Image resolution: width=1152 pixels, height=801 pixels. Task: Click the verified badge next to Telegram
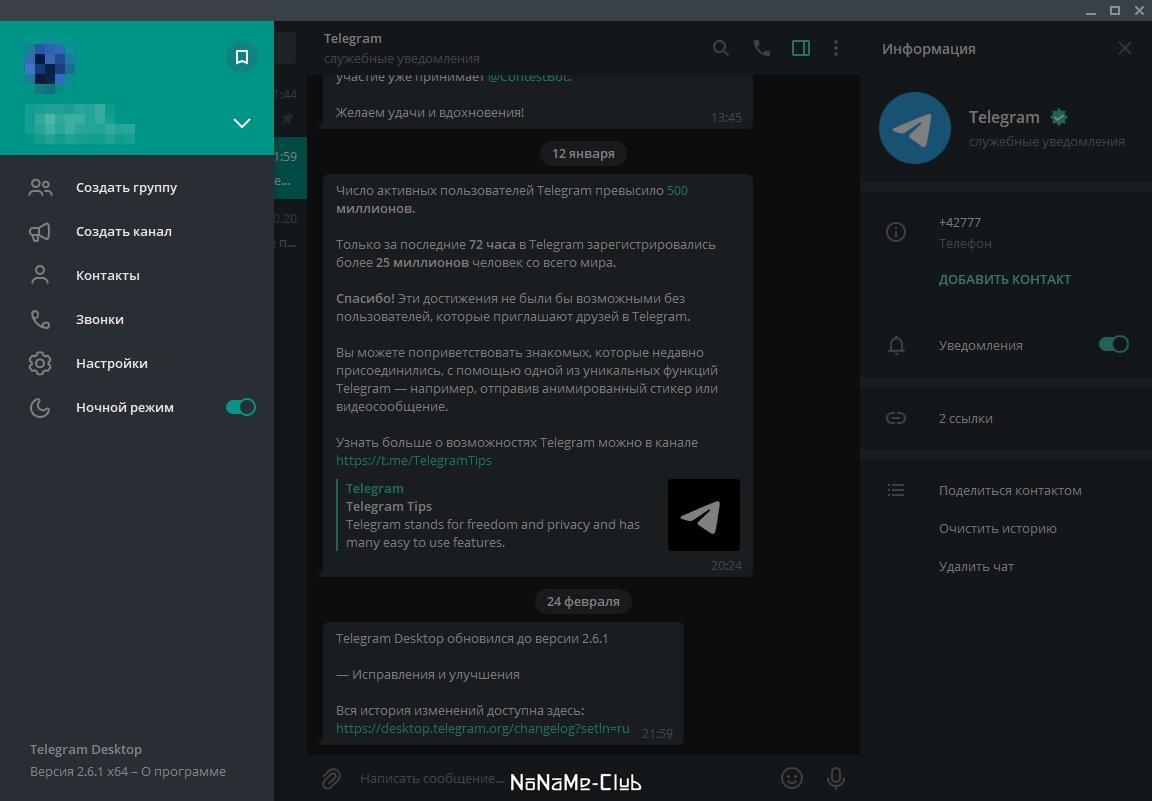pos(1059,117)
